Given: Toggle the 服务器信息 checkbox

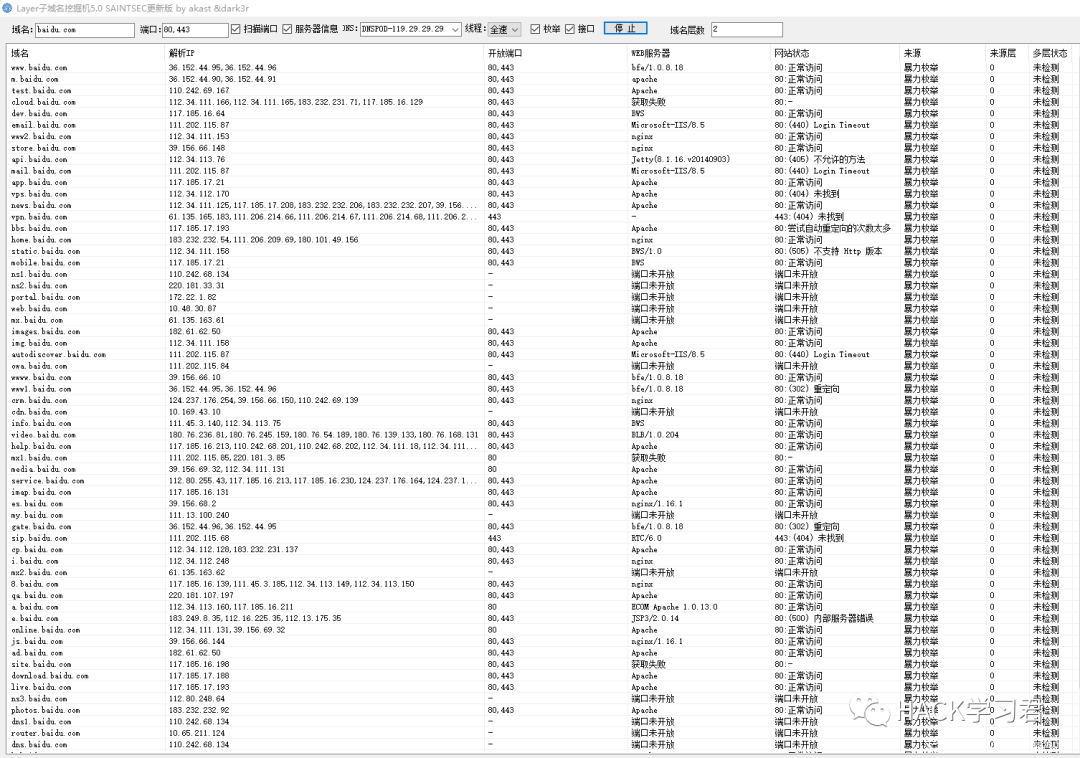Looking at the screenshot, I should [287, 29].
